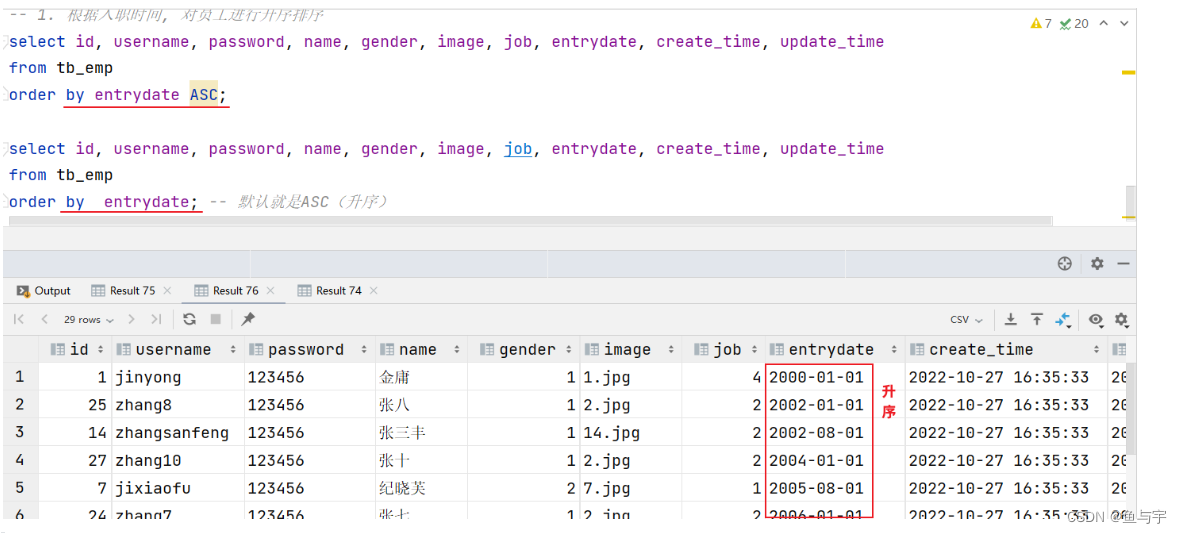Sort by the image column header
The height and width of the screenshot is (533, 1182).
[631, 350]
